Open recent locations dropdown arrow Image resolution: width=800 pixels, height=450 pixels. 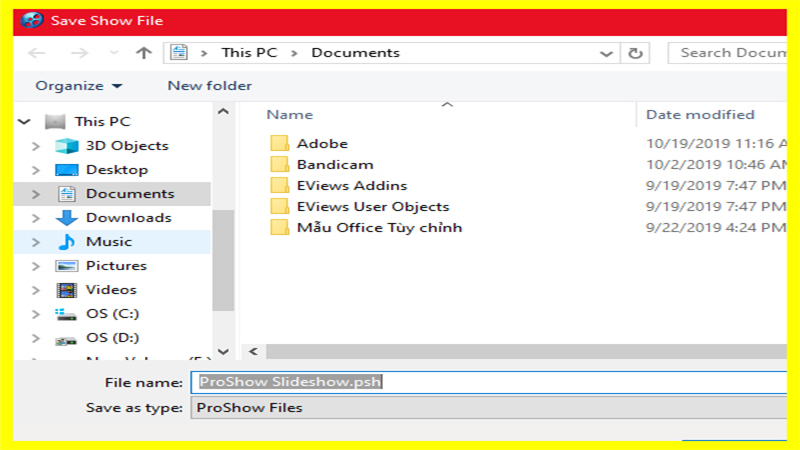point(114,53)
